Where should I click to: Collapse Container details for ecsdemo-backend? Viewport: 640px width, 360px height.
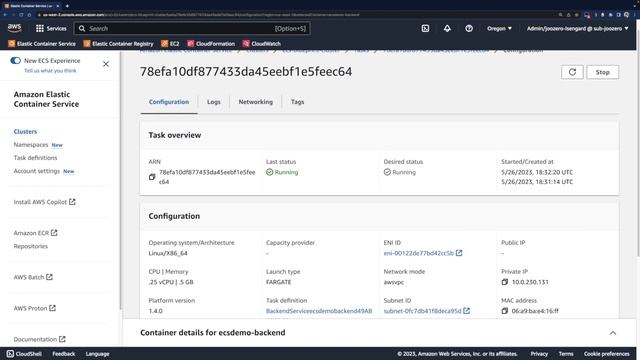613,333
